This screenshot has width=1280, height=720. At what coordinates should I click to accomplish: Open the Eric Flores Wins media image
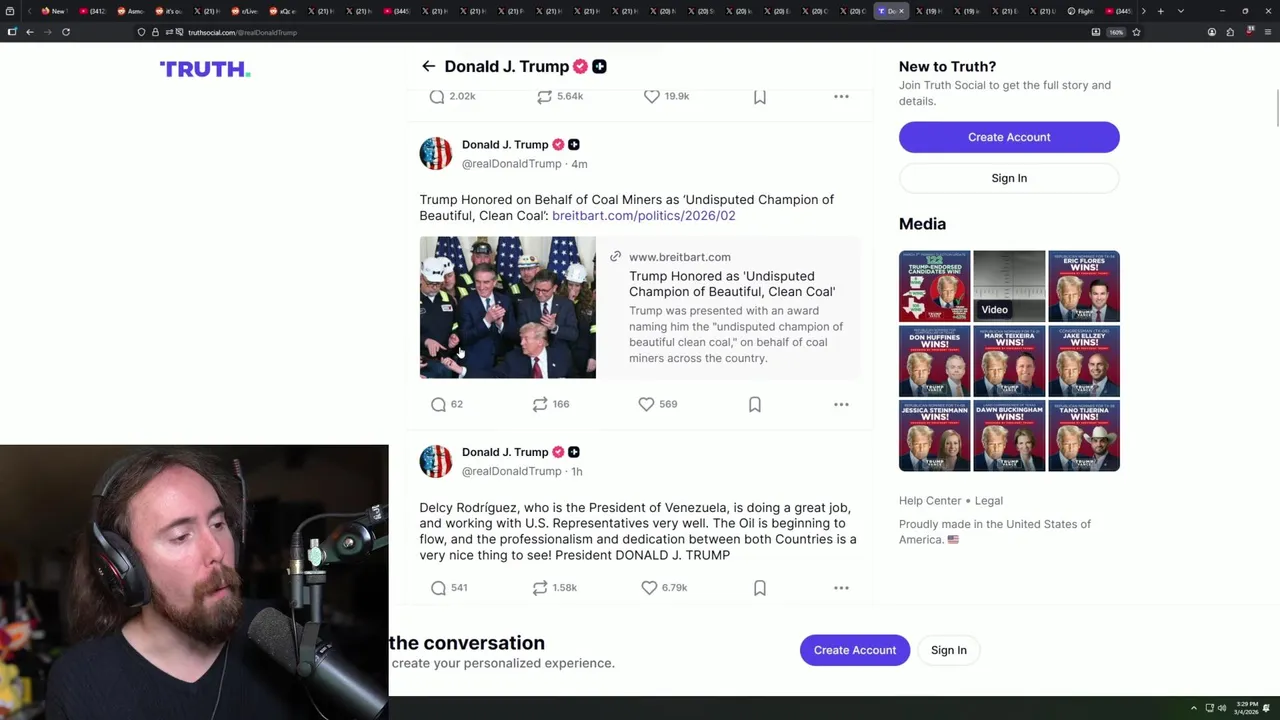click(1084, 286)
